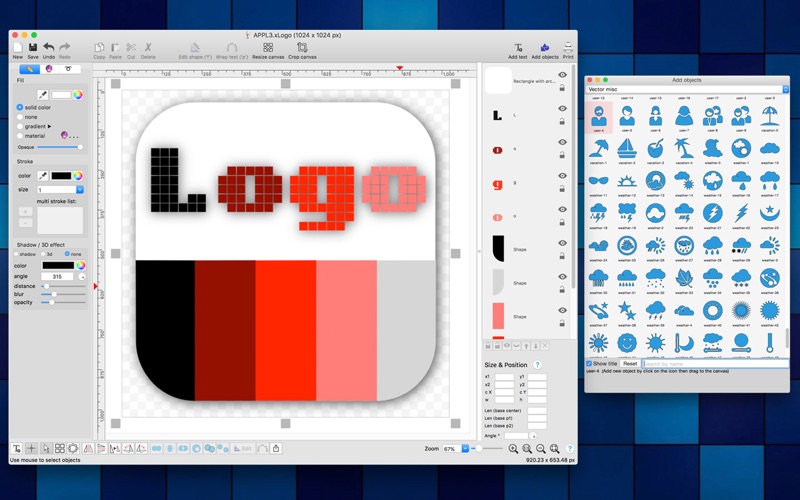Screen dimensions: 800x500
Task: Hide the 'L' layer using its eye icon
Action: [x=563, y=109]
